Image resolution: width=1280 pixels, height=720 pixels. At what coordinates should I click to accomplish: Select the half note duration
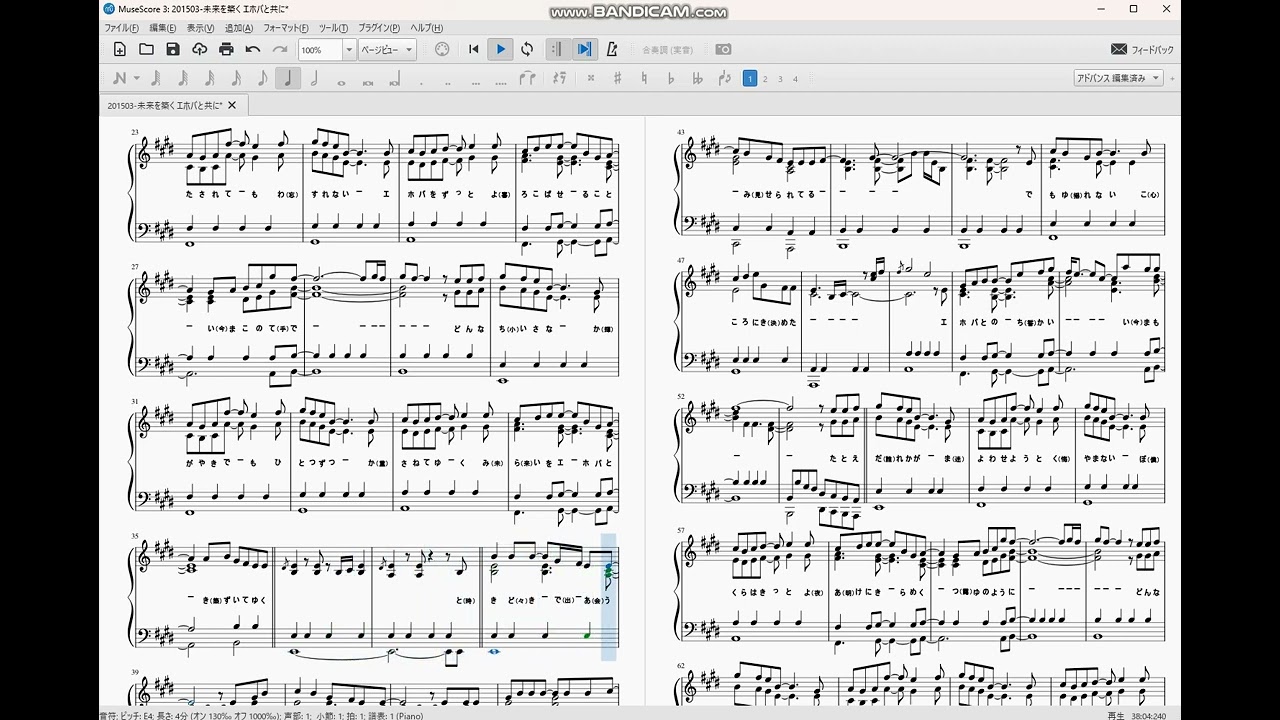pyautogui.click(x=314, y=78)
